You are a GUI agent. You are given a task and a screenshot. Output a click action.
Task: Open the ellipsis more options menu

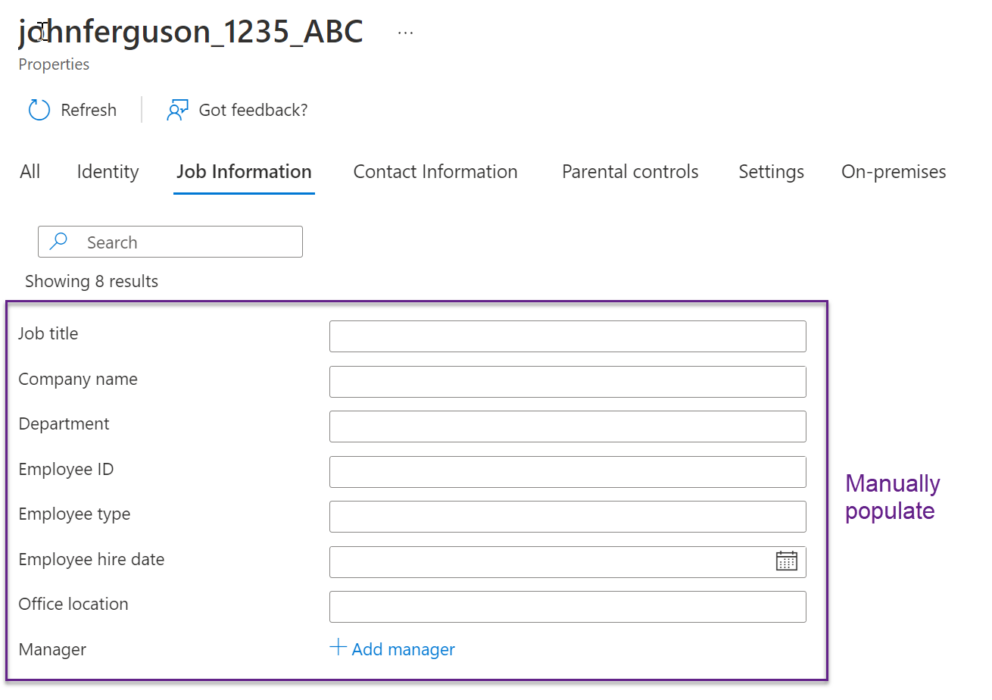pyautogui.click(x=405, y=32)
